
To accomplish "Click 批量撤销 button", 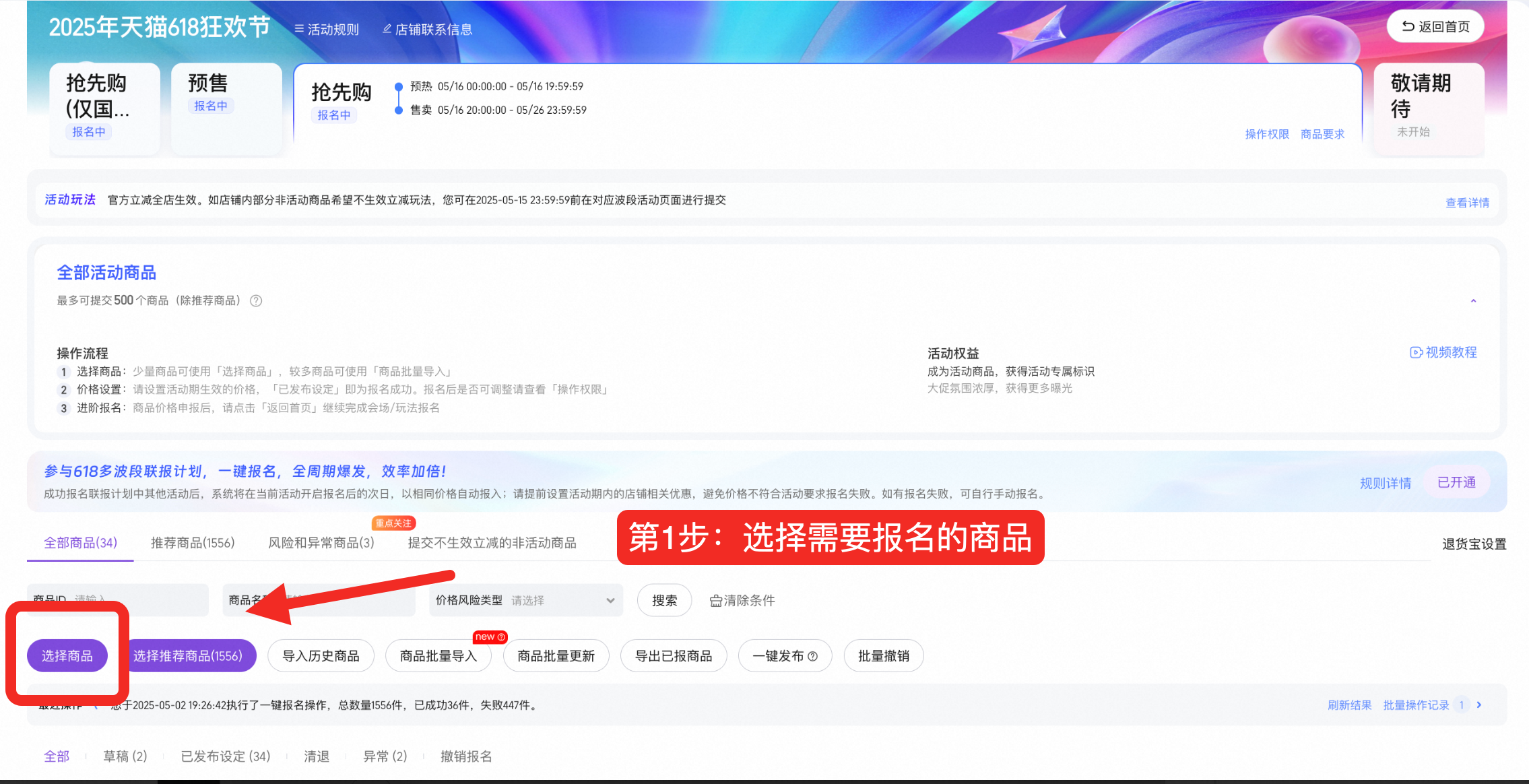I will [883, 656].
